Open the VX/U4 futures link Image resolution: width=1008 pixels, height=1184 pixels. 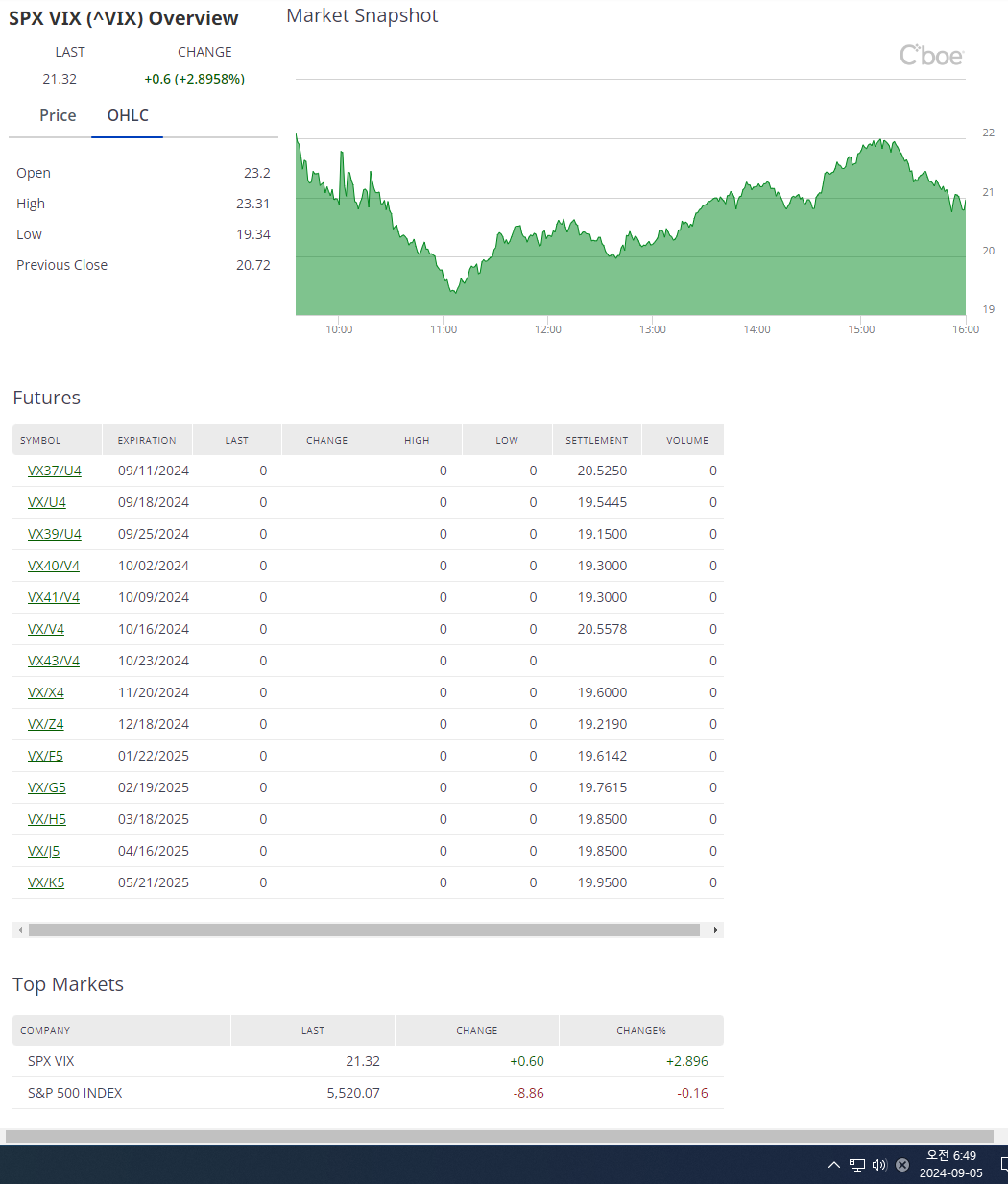click(x=47, y=502)
